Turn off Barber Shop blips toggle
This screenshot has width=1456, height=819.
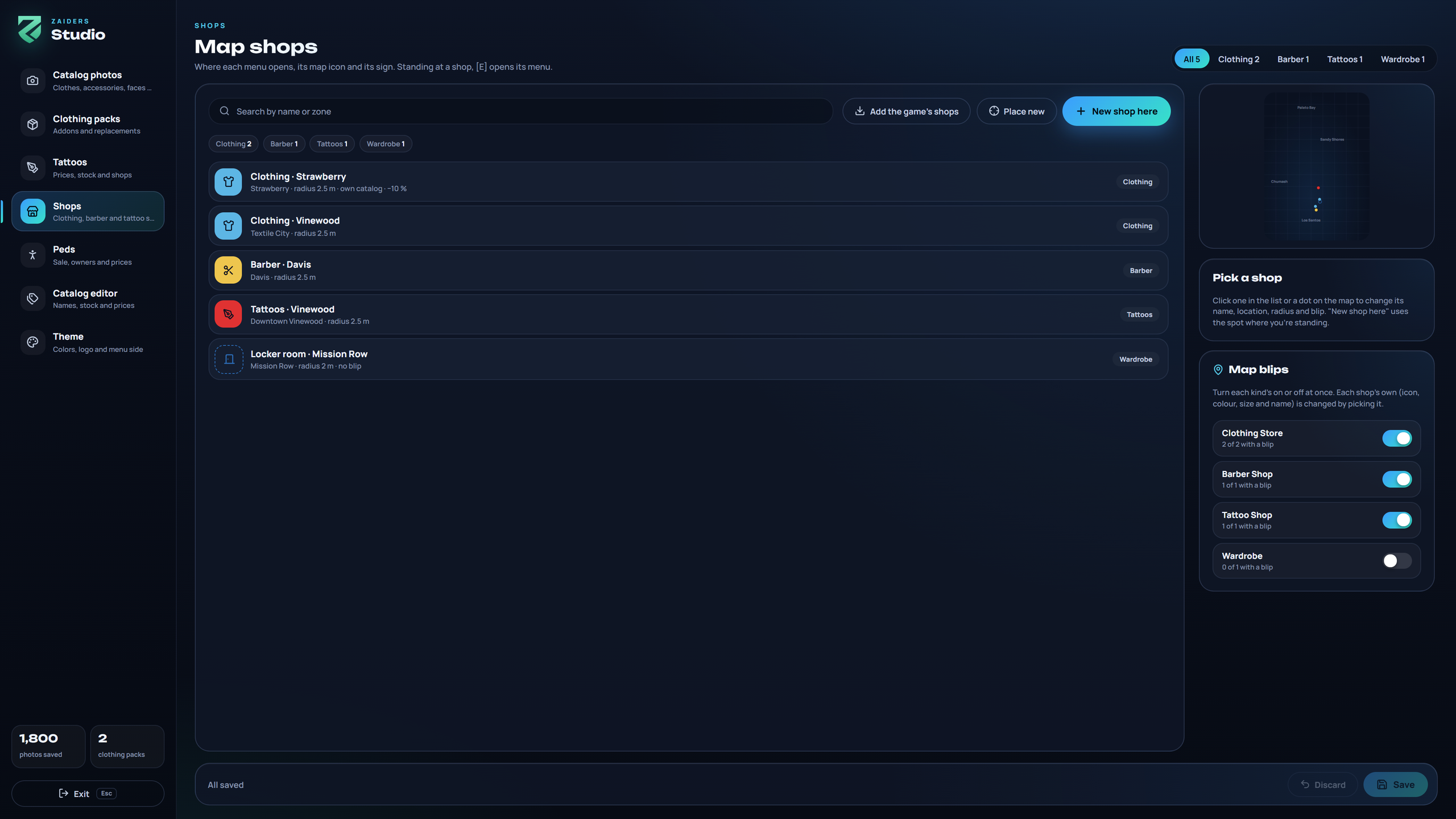(1397, 479)
